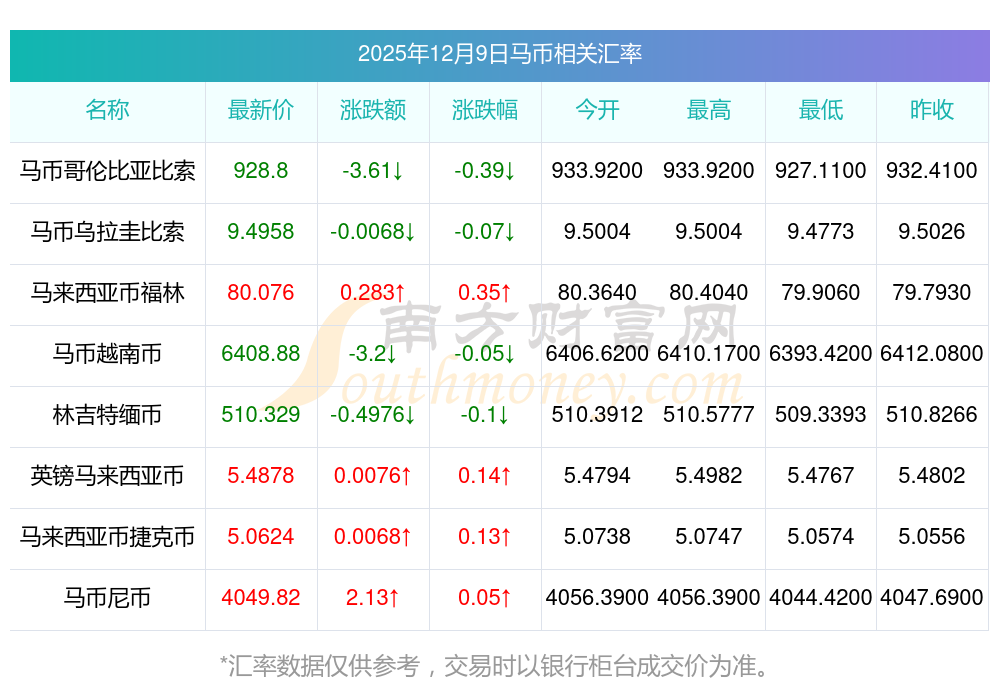Click change amount 0.283↑
This screenshot has width=1000, height=697.
(372, 293)
